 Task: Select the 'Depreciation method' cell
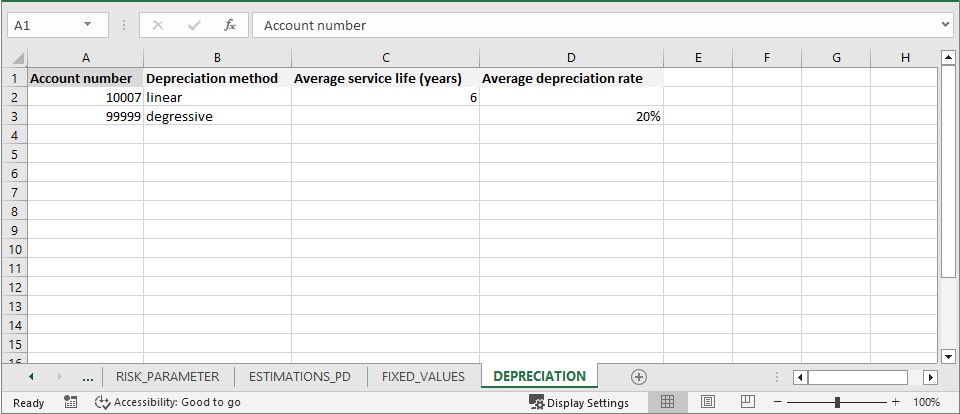[x=217, y=78]
